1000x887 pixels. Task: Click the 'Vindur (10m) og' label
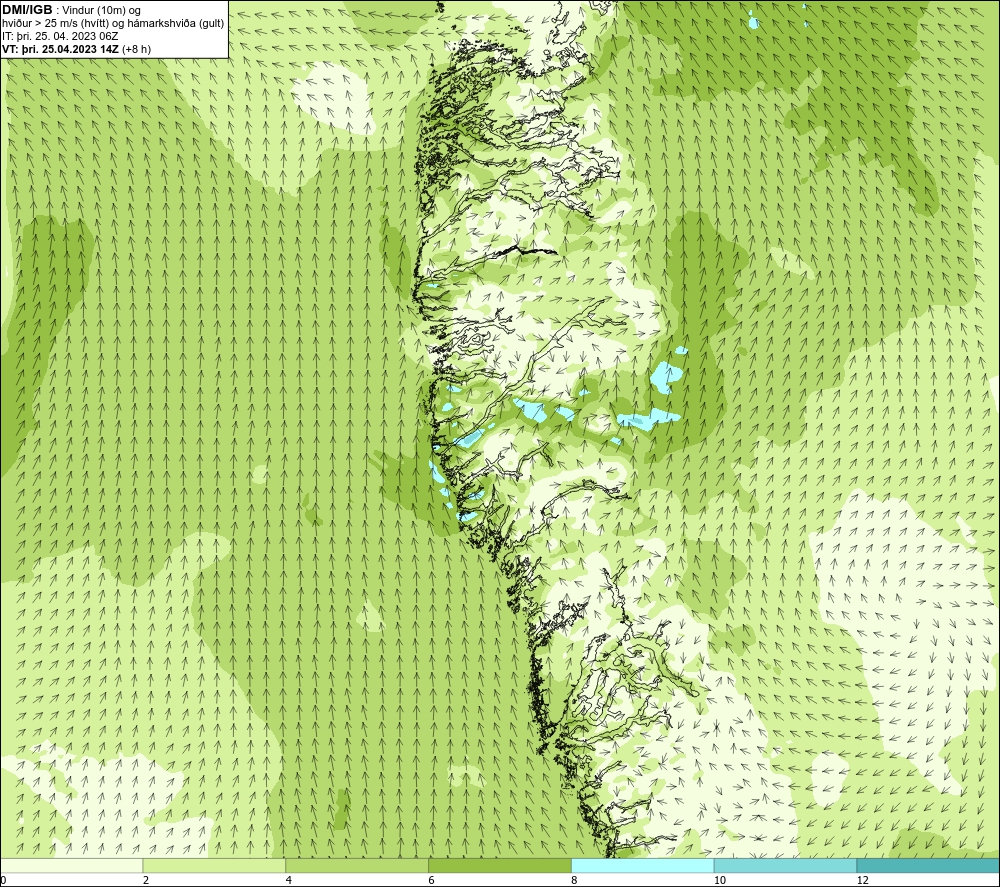coord(101,11)
